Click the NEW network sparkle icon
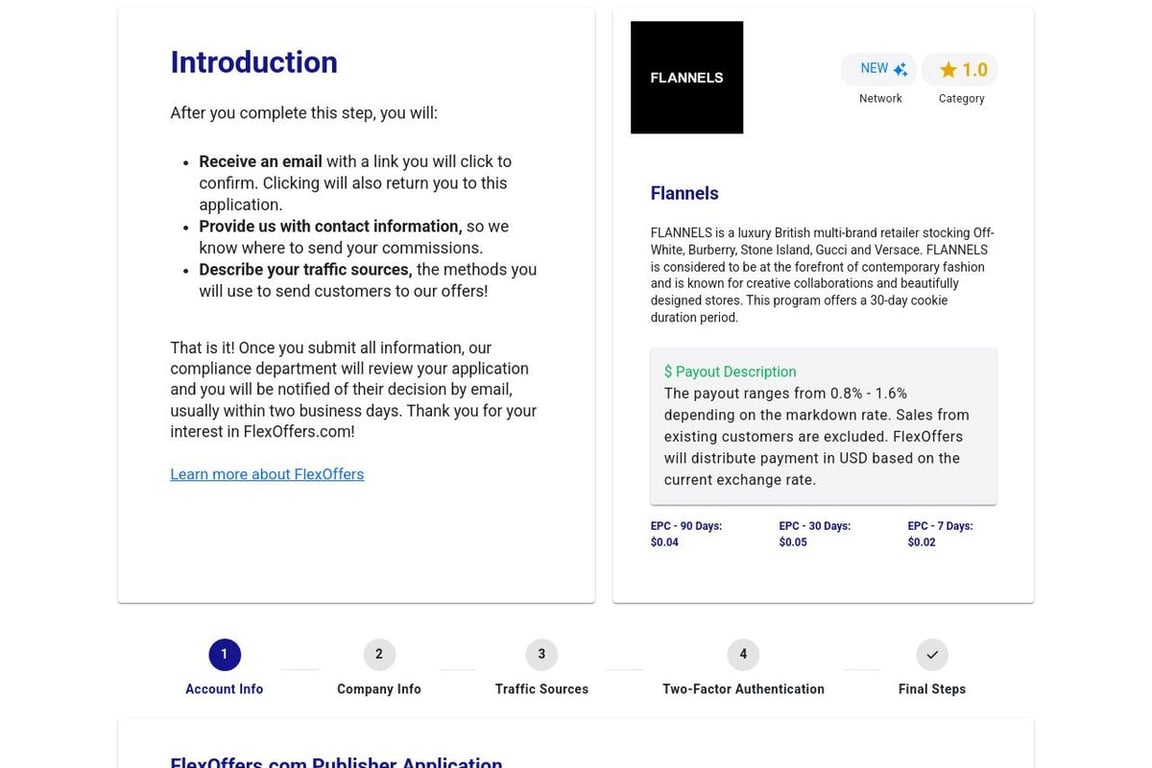The height and width of the screenshot is (768, 1152). pyautogui.click(x=900, y=69)
